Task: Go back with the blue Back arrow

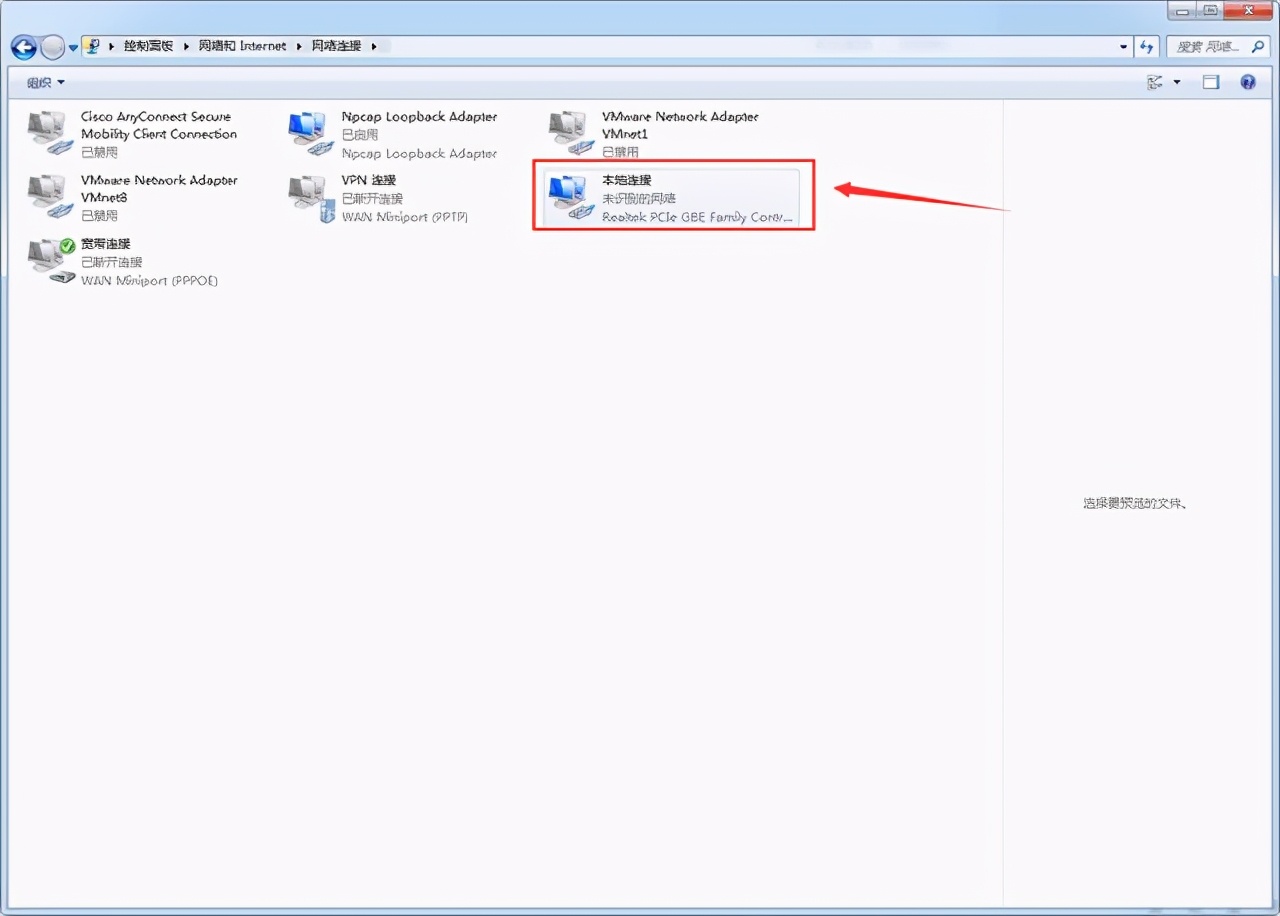Action: 24,47
